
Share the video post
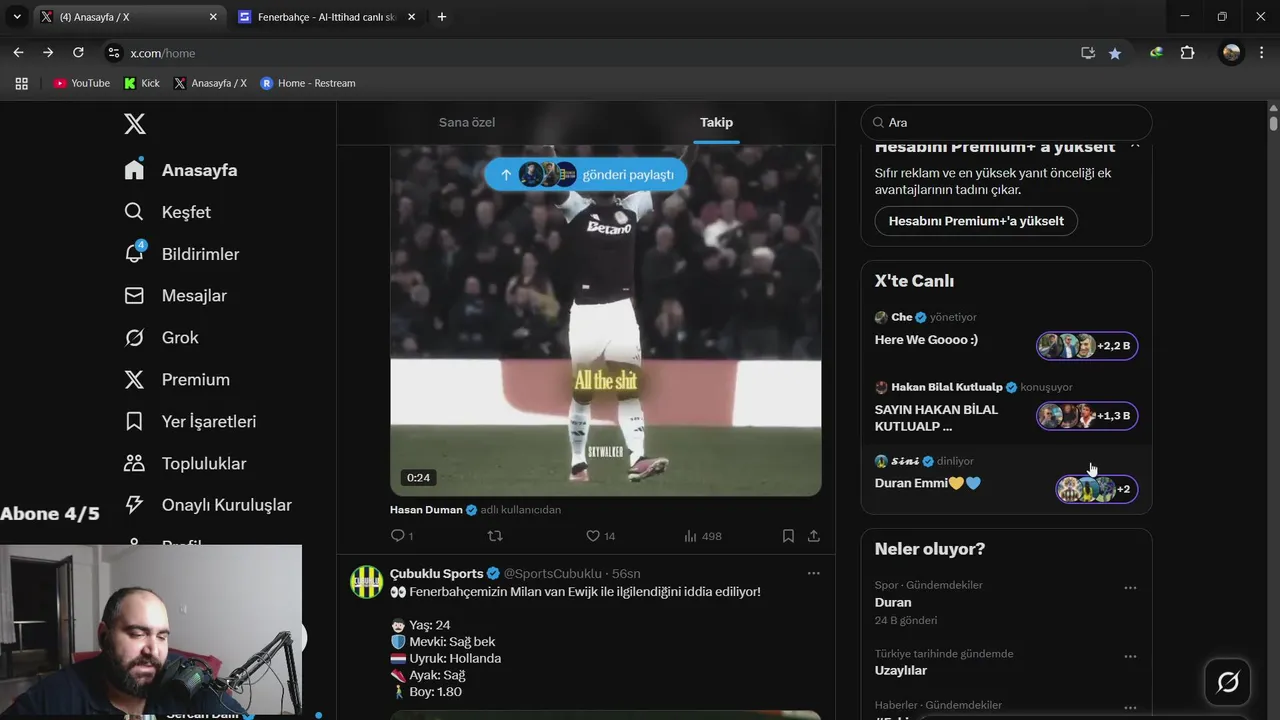[x=814, y=536]
